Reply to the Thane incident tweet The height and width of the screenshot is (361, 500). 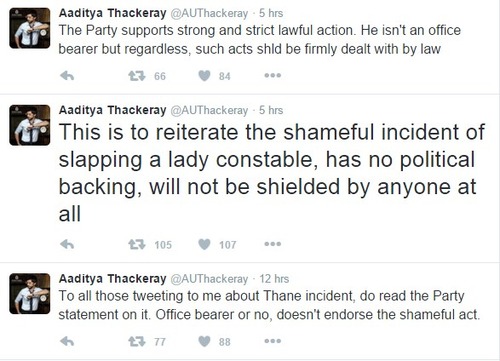coord(67,341)
